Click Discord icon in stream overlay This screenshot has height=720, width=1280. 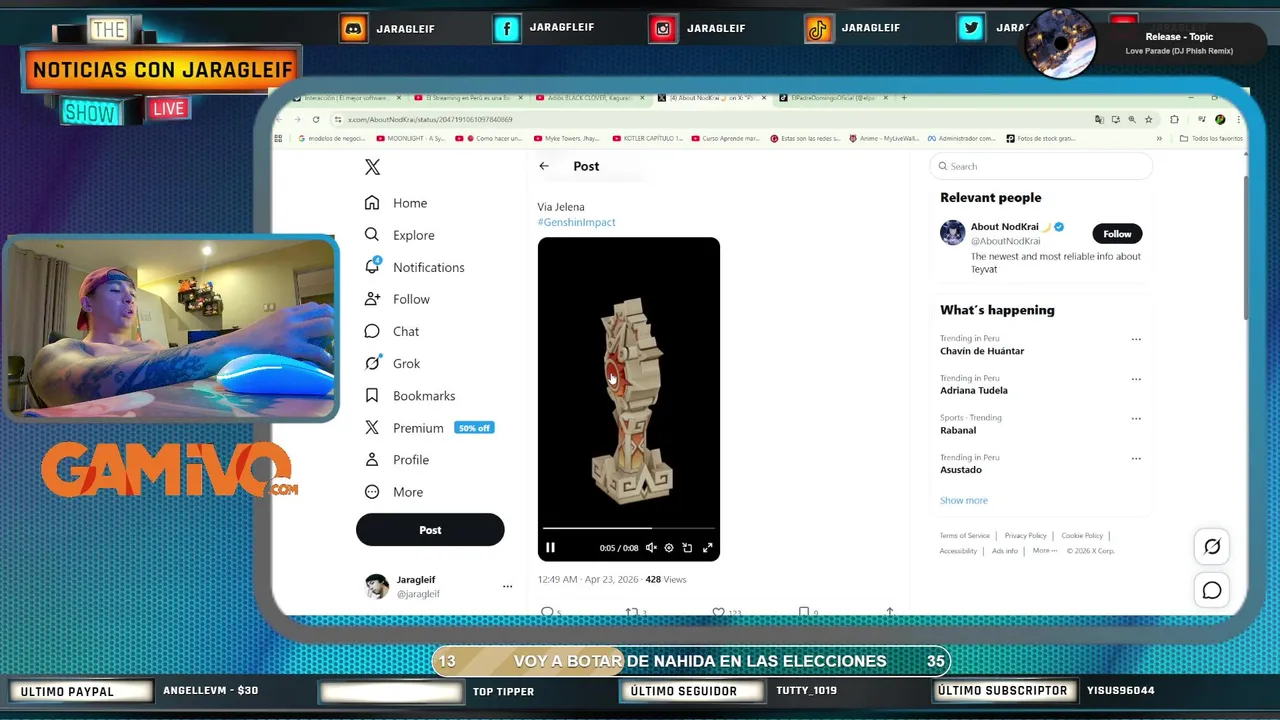[353, 29]
